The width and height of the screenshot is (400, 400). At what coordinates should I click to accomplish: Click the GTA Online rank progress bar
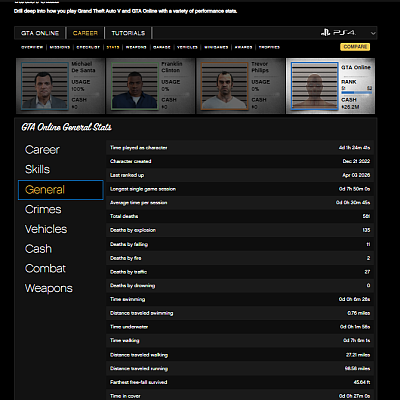tap(356, 92)
